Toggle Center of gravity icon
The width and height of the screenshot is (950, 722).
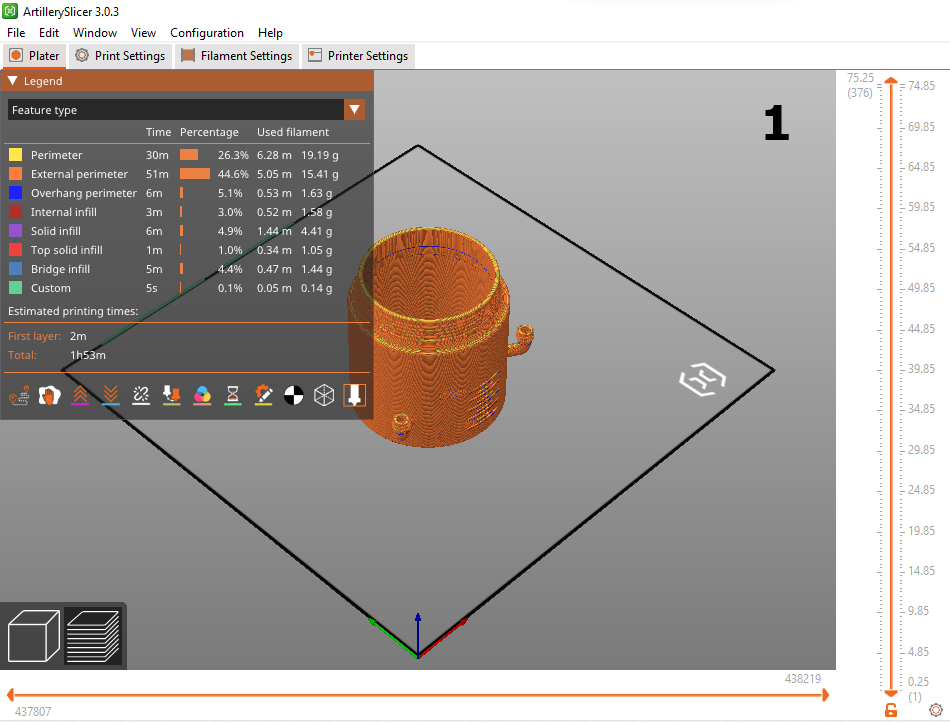[x=293, y=396]
